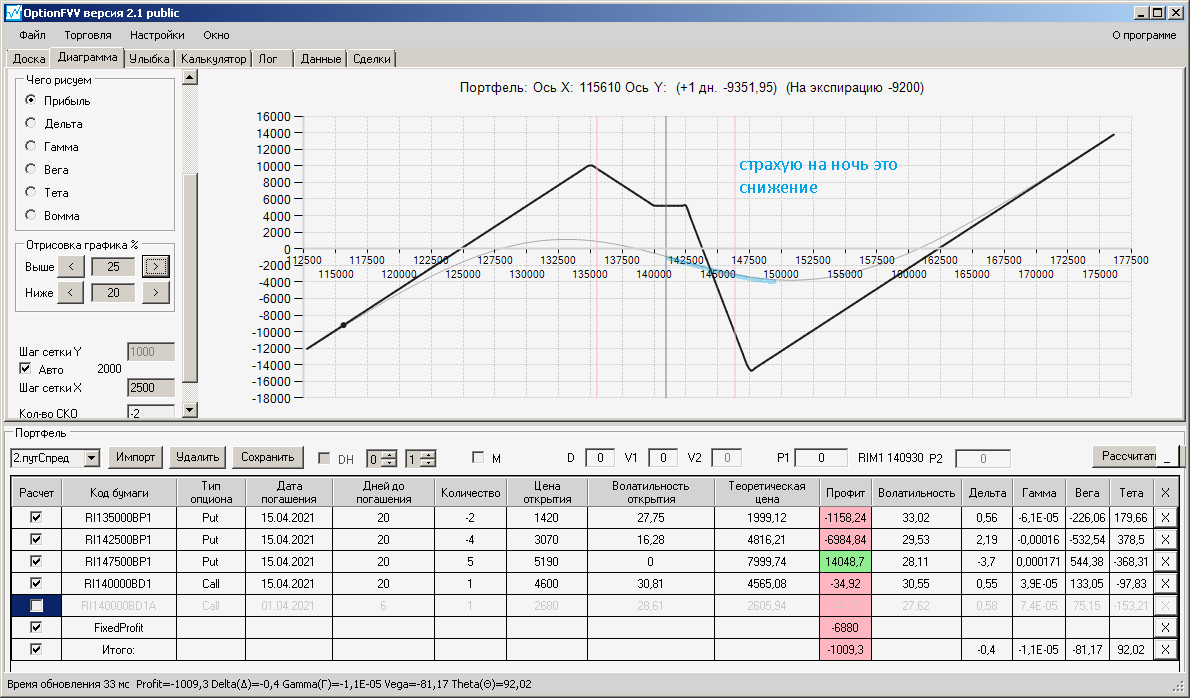This screenshot has width=1190, height=698.
Task: Open the Настройки menu
Action: click(157, 35)
